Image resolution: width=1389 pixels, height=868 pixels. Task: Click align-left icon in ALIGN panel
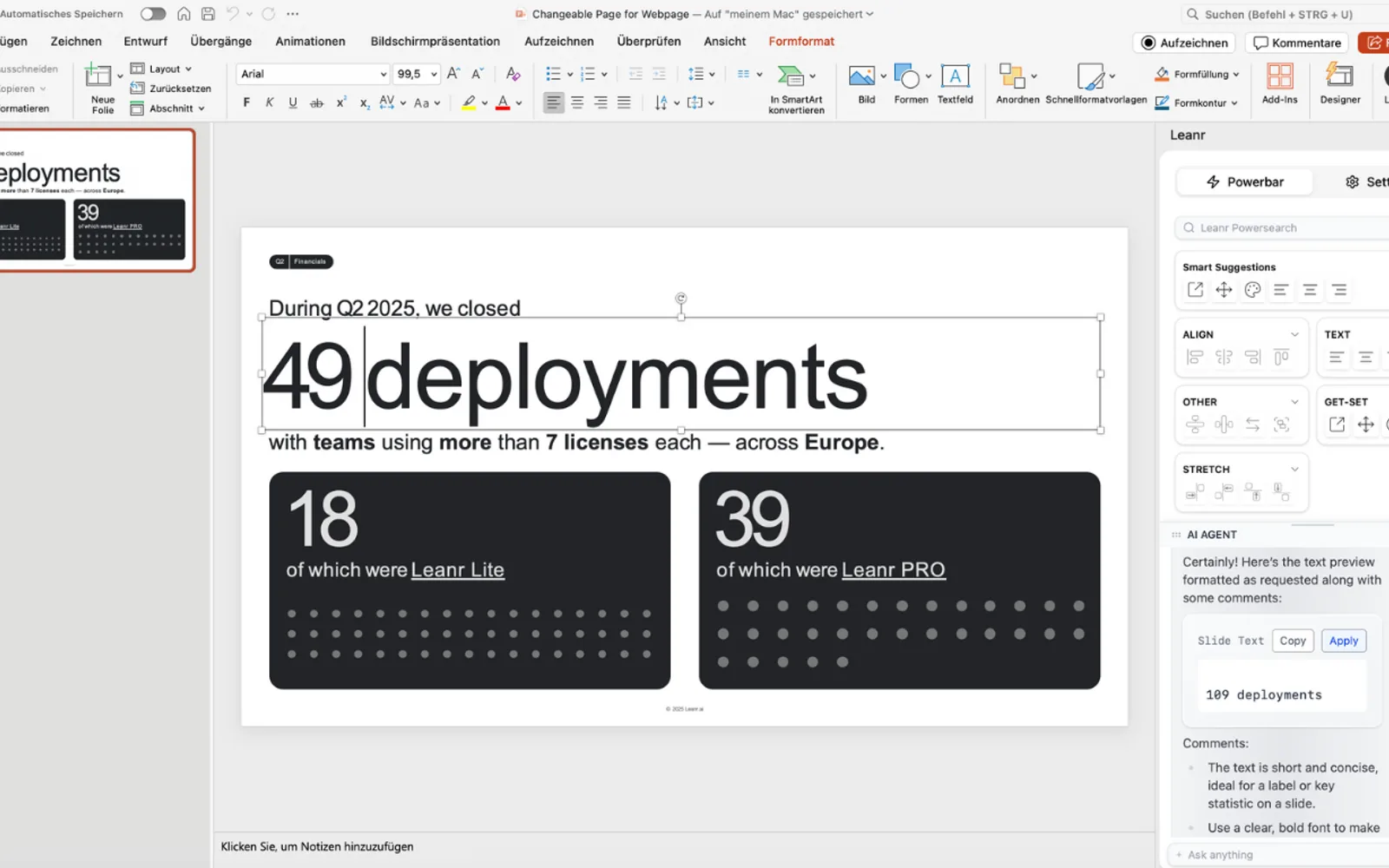point(1195,357)
